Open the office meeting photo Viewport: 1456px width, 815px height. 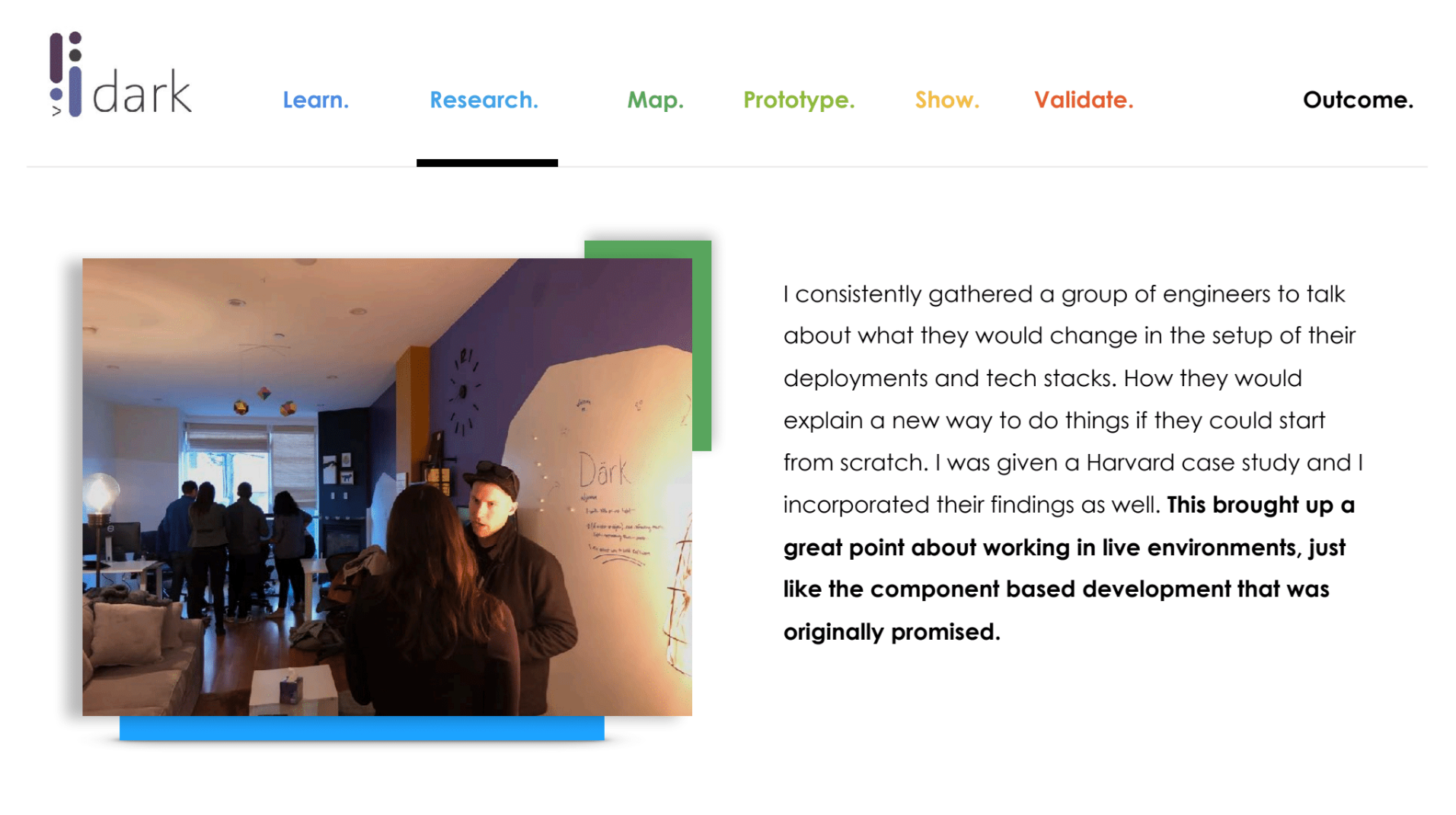coord(387,487)
